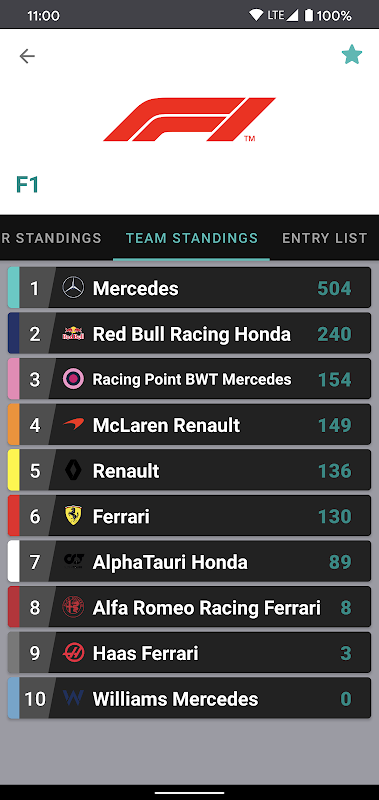
Task: Click the Mercedes star logo
Action: tap(73, 288)
